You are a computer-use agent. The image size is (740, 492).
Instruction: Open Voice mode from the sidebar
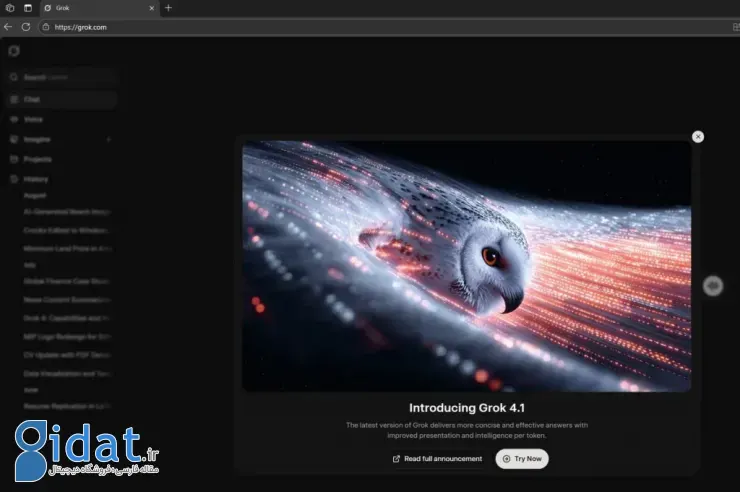tap(33, 119)
